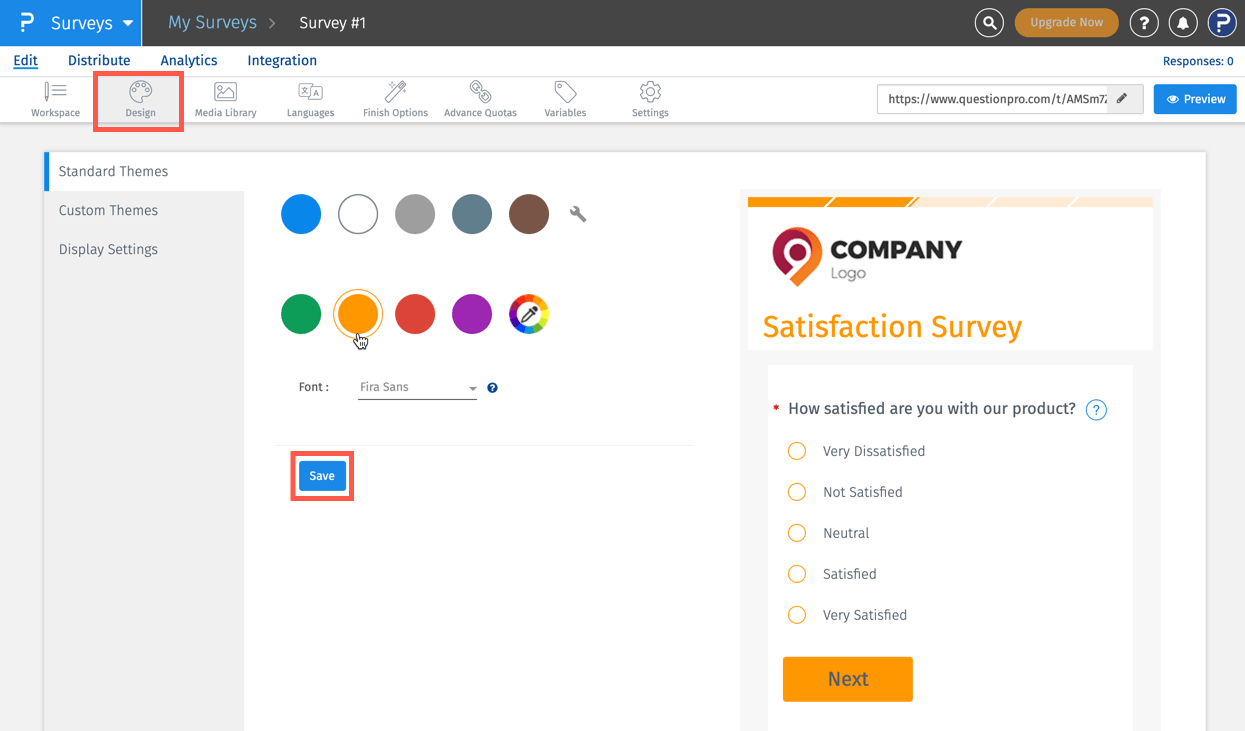Image resolution: width=1245 pixels, height=731 pixels.
Task: Open the Media Library
Action: (225, 99)
